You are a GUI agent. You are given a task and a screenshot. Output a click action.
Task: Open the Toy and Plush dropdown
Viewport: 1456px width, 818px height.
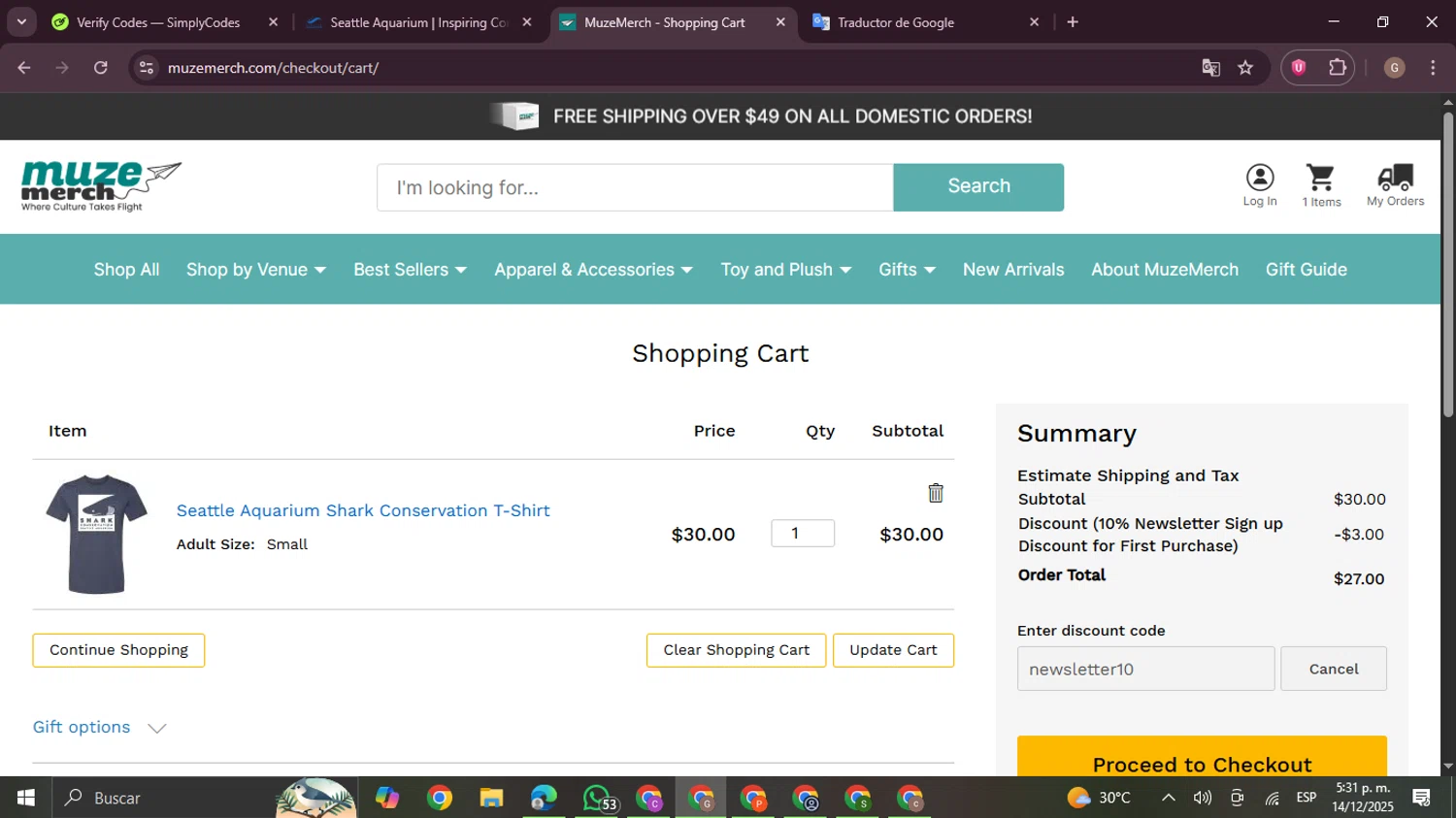pyautogui.click(x=785, y=270)
